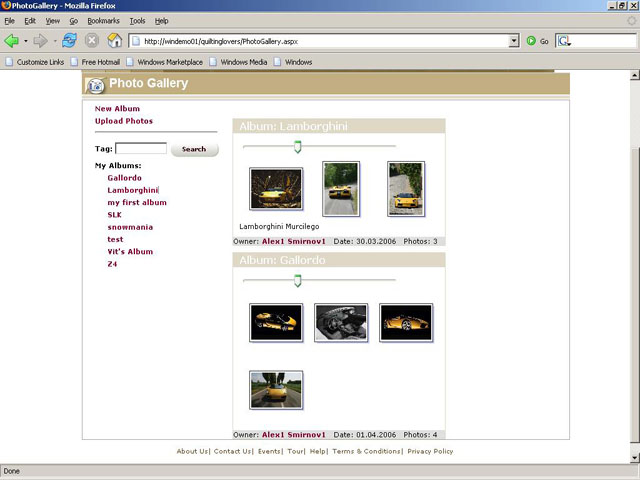This screenshot has width=640, height=480.
Task: Click the page scrollbar down arrow
Action: 634,458
